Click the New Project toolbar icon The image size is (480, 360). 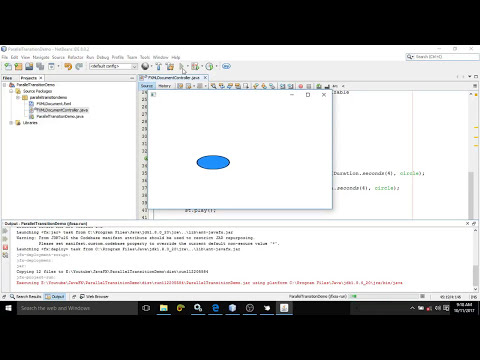[x=18, y=66]
